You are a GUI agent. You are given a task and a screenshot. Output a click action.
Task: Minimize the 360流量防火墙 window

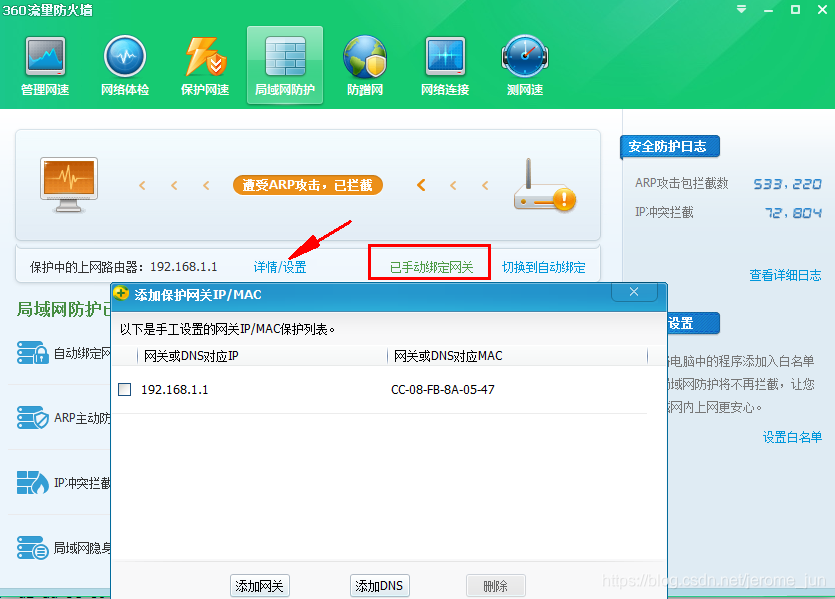pos(768,10)
